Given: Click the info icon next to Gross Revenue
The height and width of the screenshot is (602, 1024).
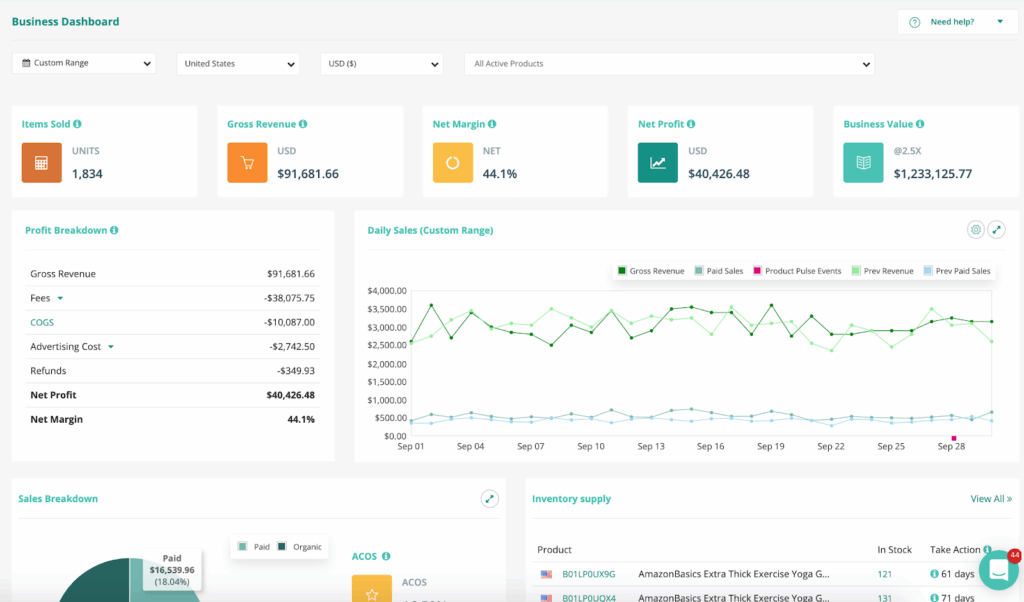Looking at the screenshot, I should pos(303,124).
